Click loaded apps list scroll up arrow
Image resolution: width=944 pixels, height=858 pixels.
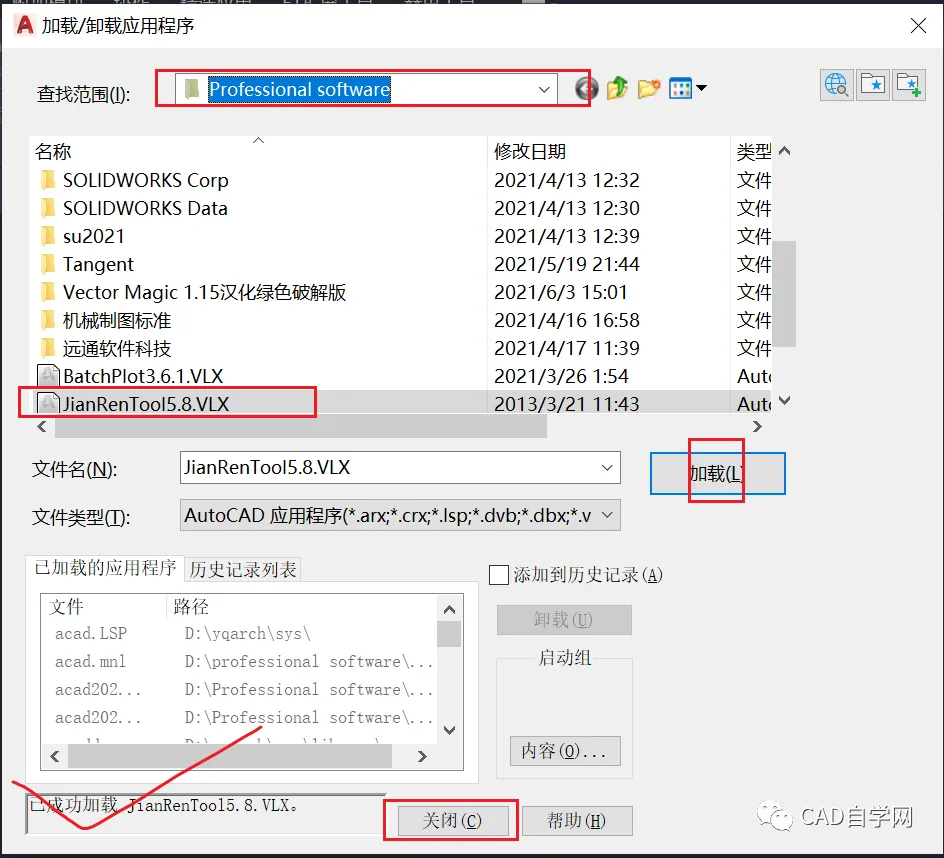tap(449, 609)
